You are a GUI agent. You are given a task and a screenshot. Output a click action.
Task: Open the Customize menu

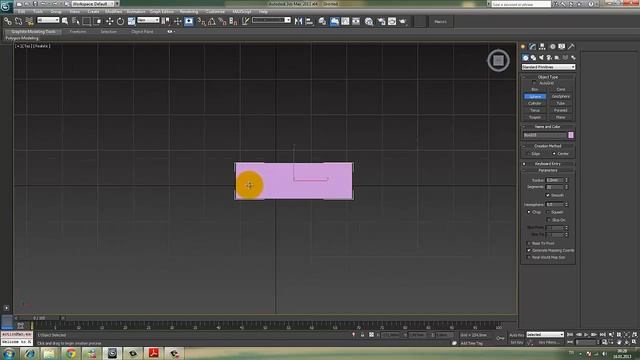click(x=215, y=11)
